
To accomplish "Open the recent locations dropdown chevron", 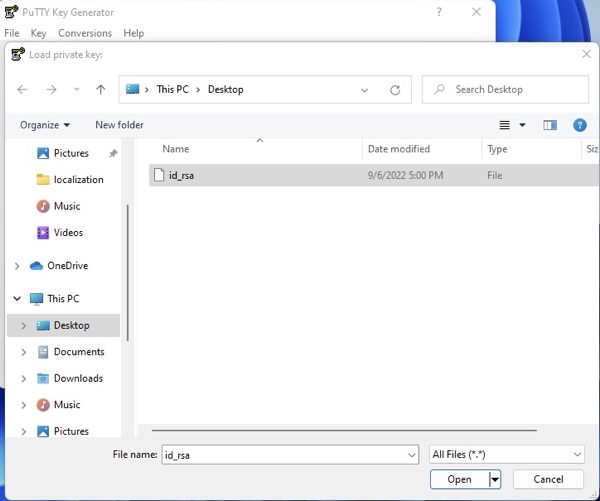I will [77, 90].
